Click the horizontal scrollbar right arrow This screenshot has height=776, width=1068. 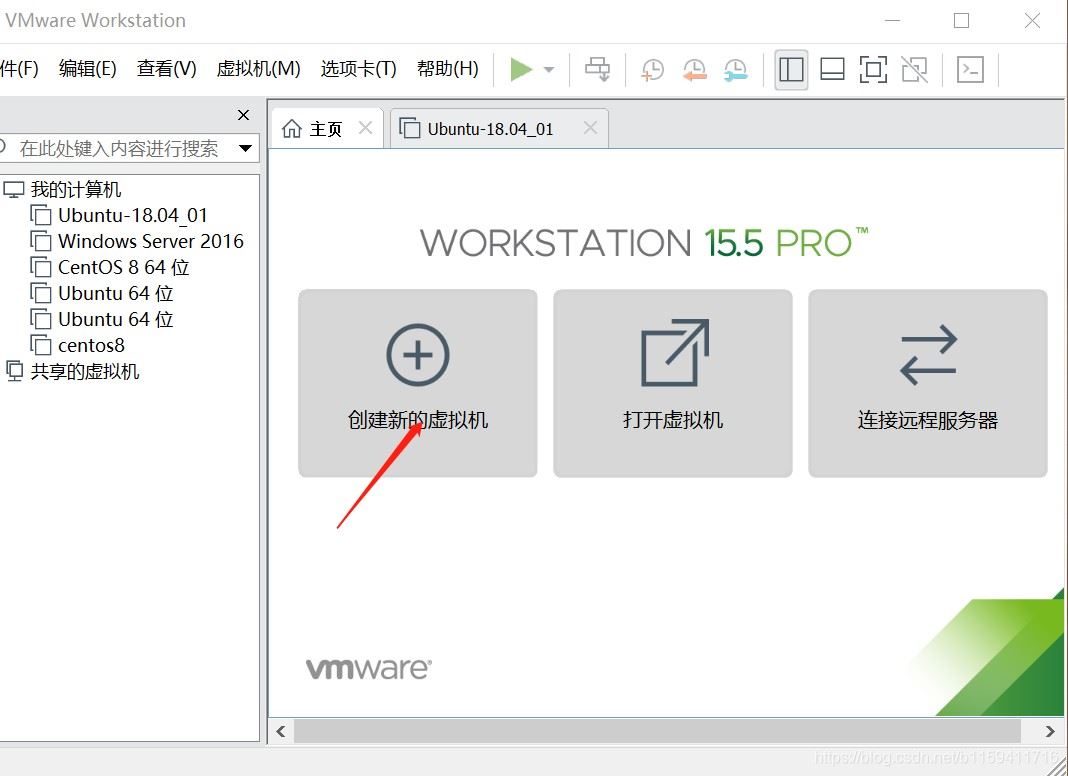[x=1050, y=731]
